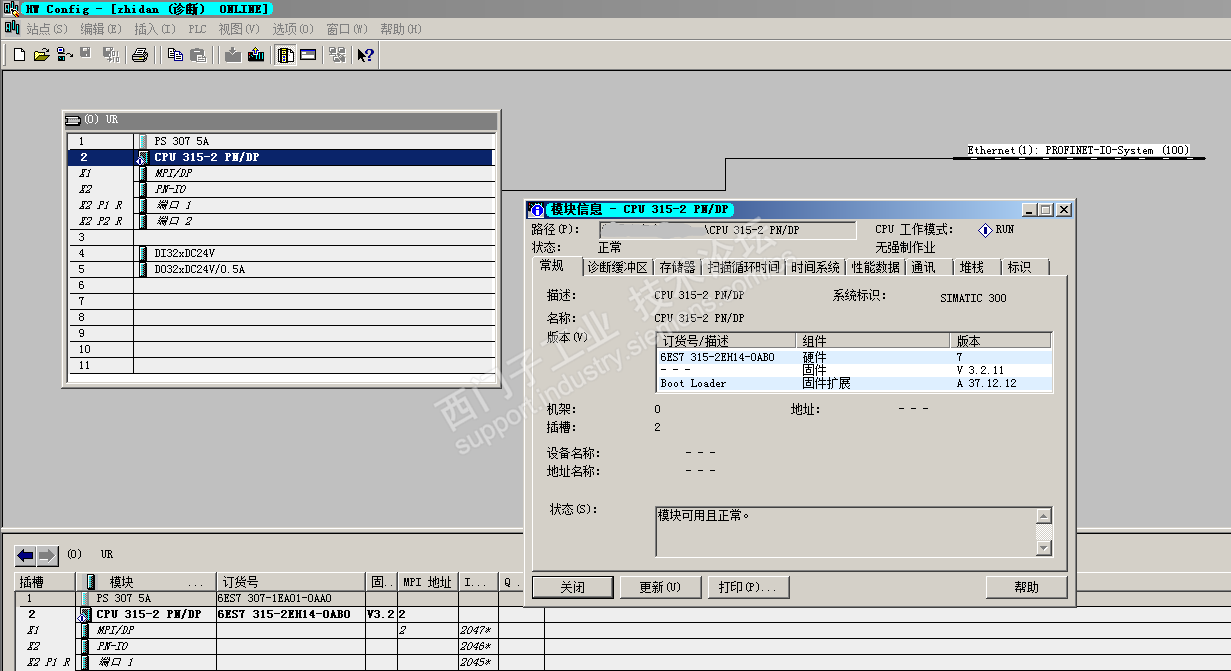Click the 路径 field in module info dialog
The height and width of the screenshot is (671, 1231).
(x=727, y=230)
